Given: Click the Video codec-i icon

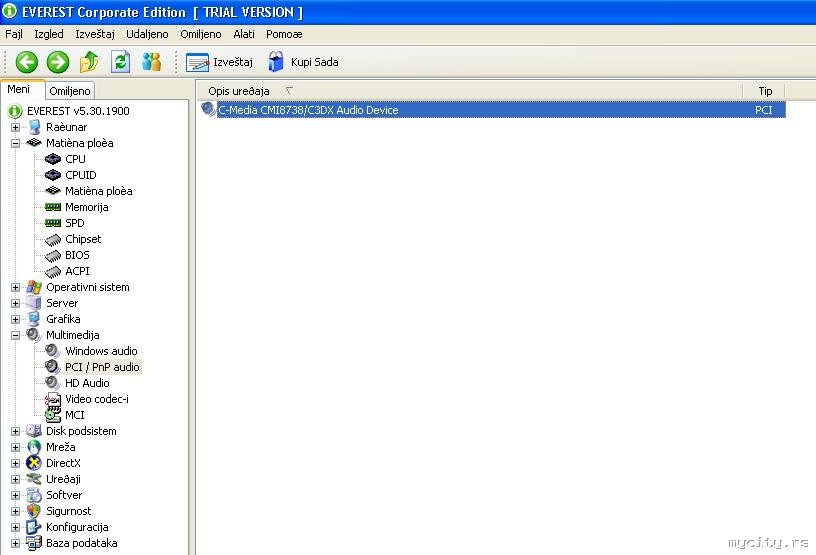Looking at the screenshot, I should [x=53, y=399].
